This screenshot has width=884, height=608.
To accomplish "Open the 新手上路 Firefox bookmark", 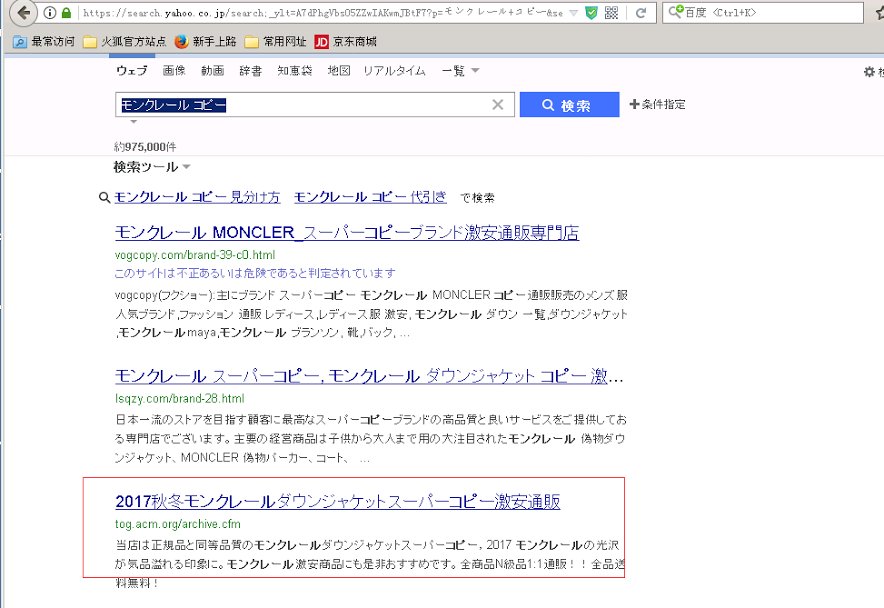I will pos(205,42).
